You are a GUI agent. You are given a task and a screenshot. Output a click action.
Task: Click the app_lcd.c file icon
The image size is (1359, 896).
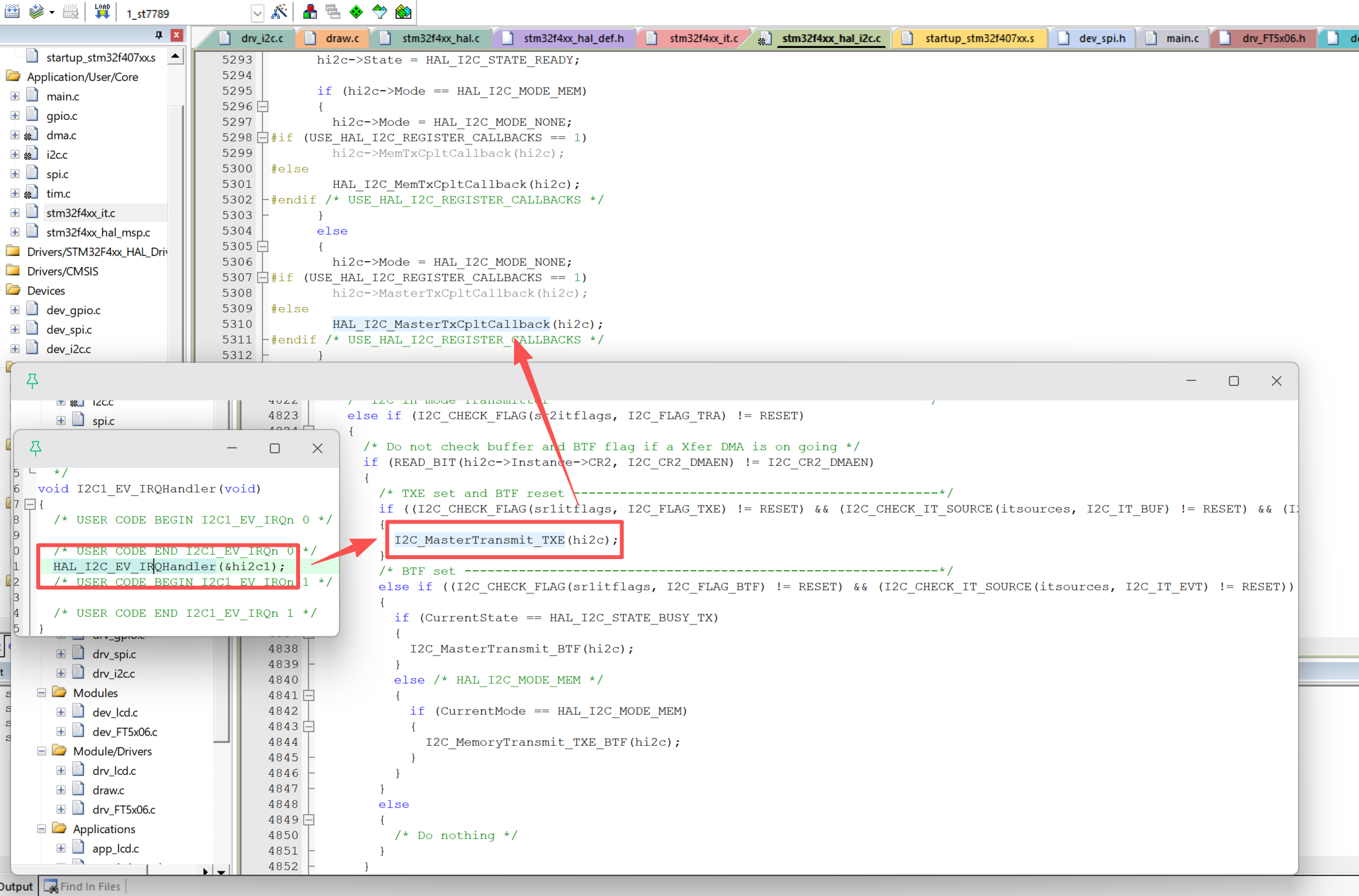tap(78, 848)
